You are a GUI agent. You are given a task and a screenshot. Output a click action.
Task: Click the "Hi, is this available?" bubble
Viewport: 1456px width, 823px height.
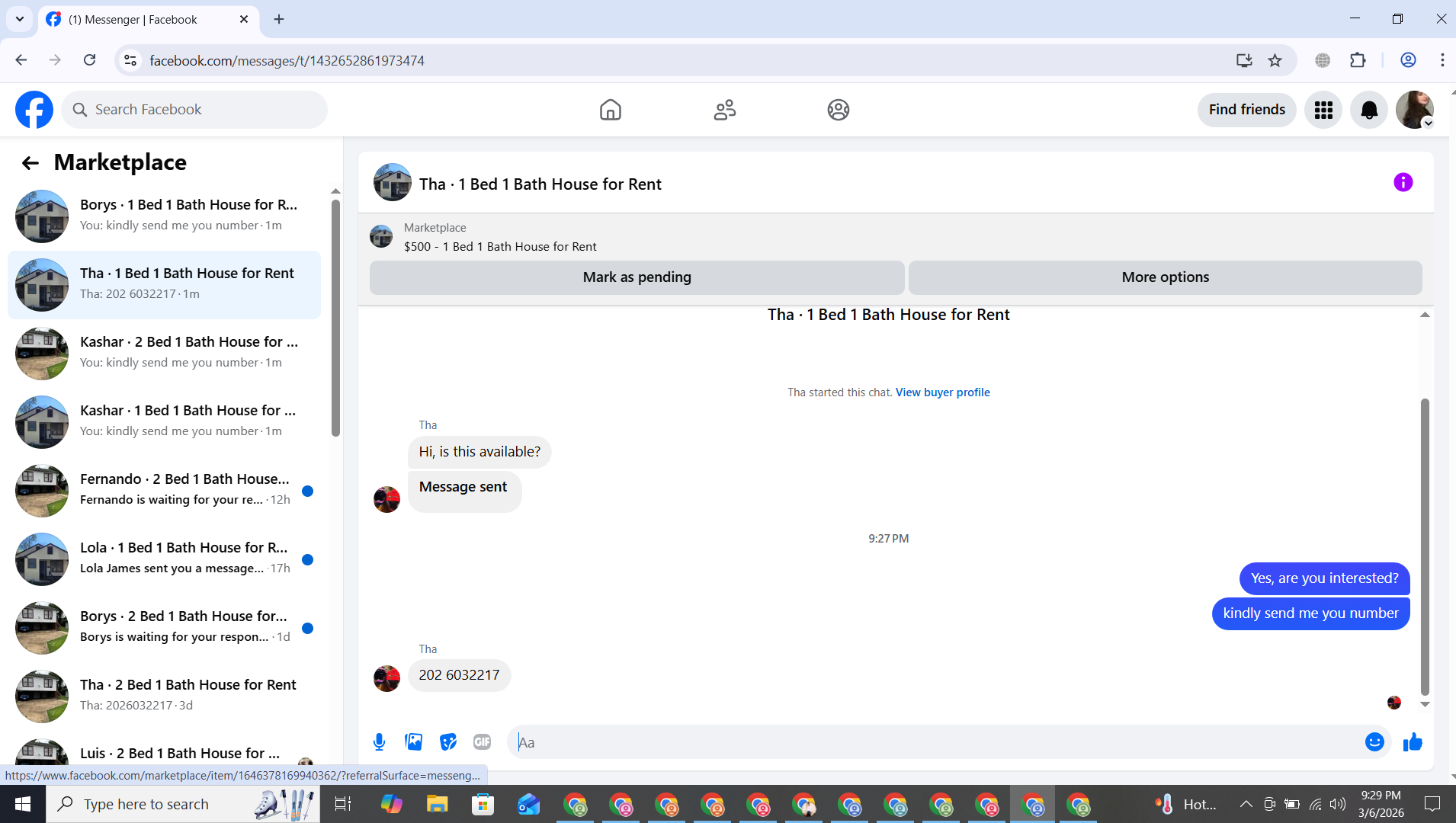(x=479, y=452)
